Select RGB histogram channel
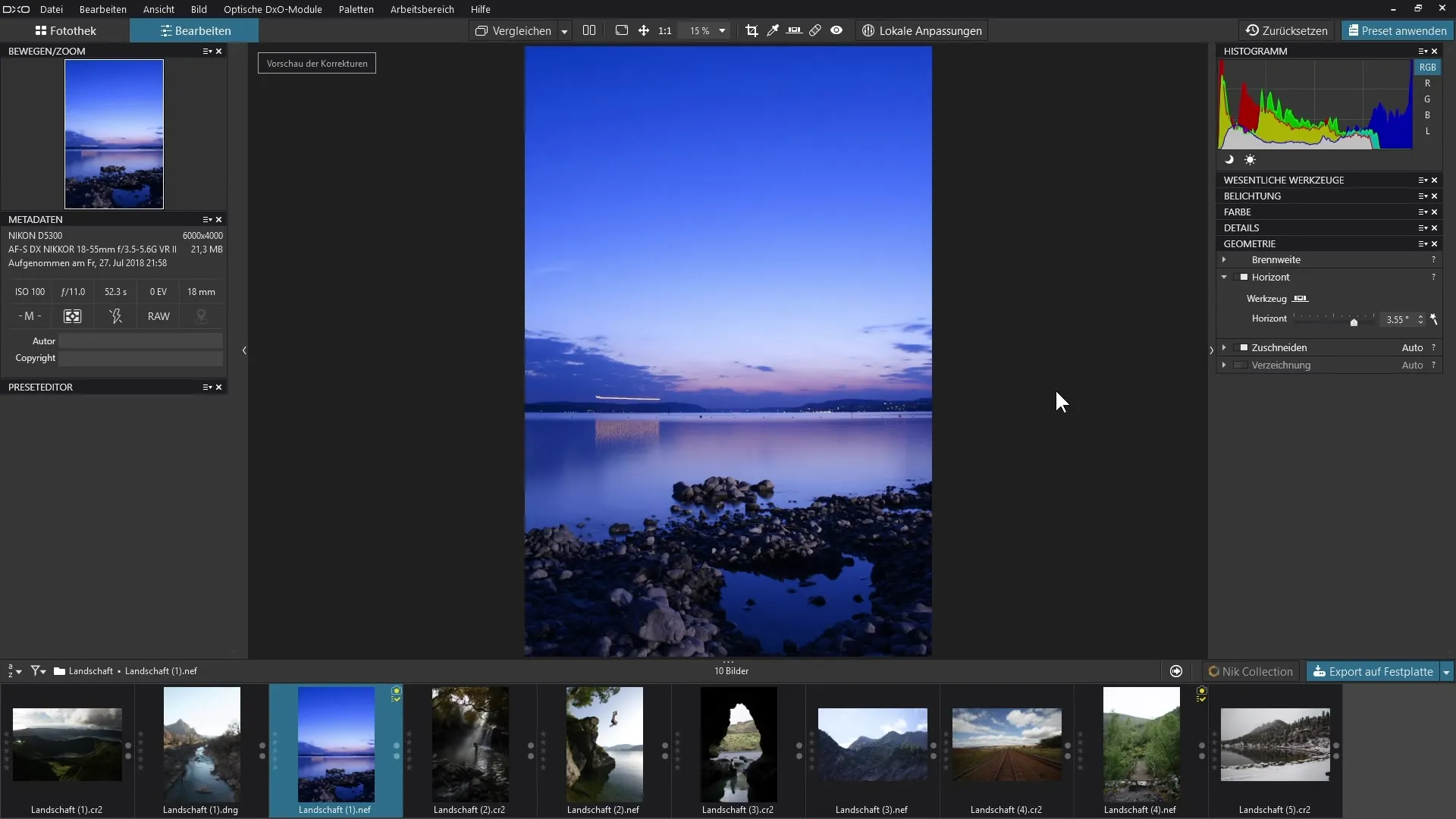 [x=1427, y=67]
